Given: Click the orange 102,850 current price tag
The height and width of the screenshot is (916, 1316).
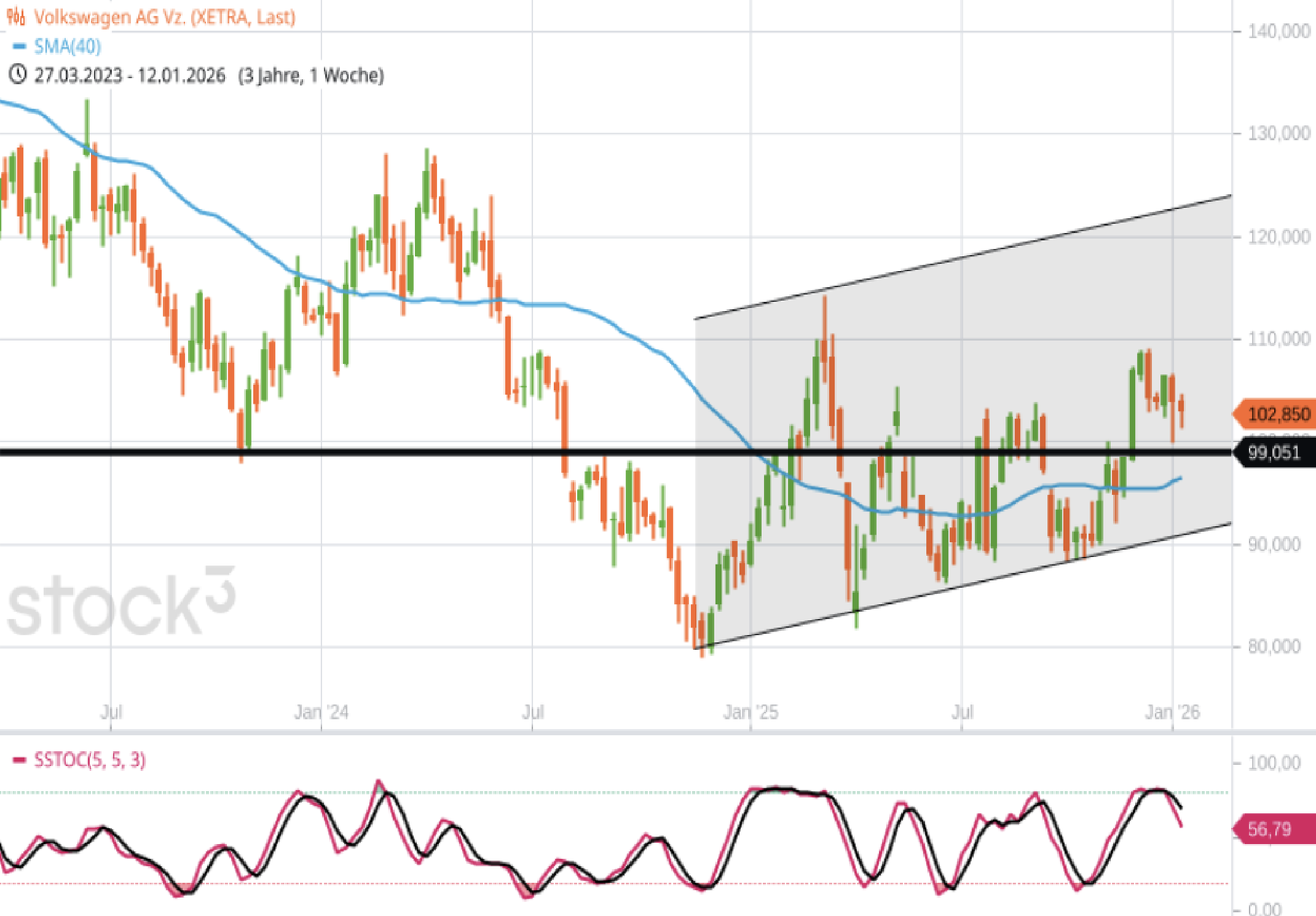Looking at the screenshot, I should 1277,414.
